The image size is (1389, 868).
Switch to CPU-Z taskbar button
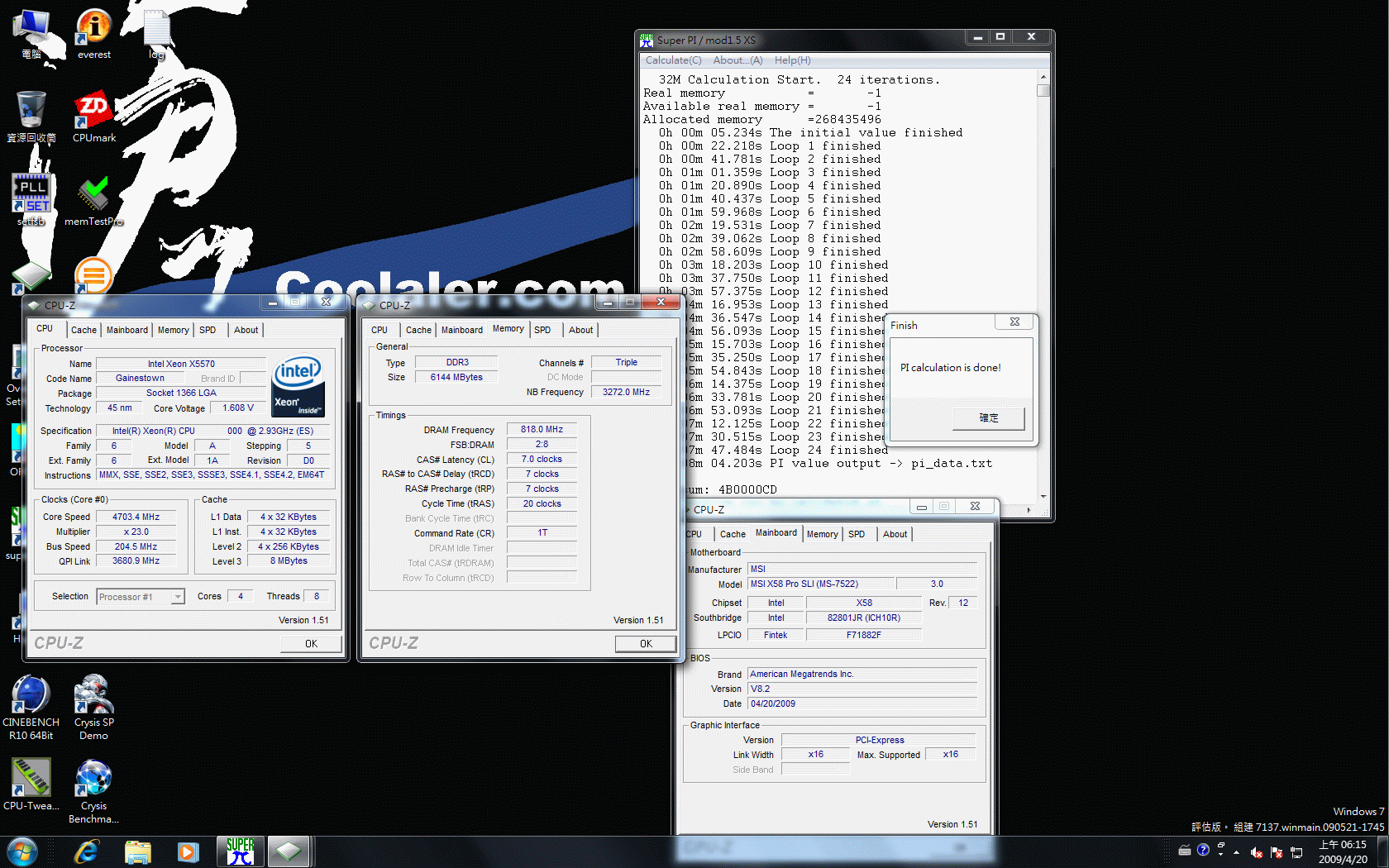coord(289,851)
